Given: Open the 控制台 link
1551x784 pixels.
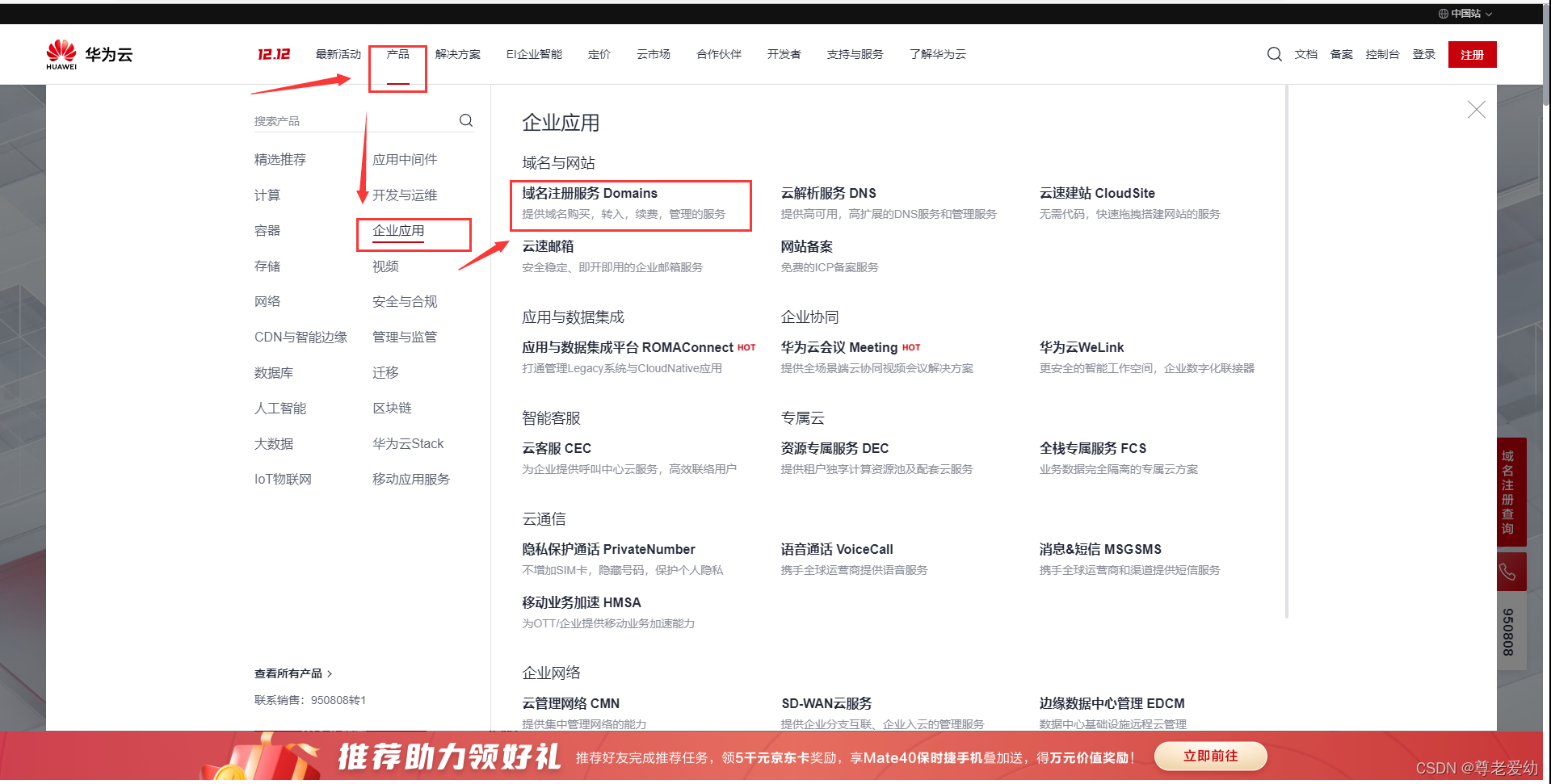Looking at the screenshot, I should coord(1382,54).
